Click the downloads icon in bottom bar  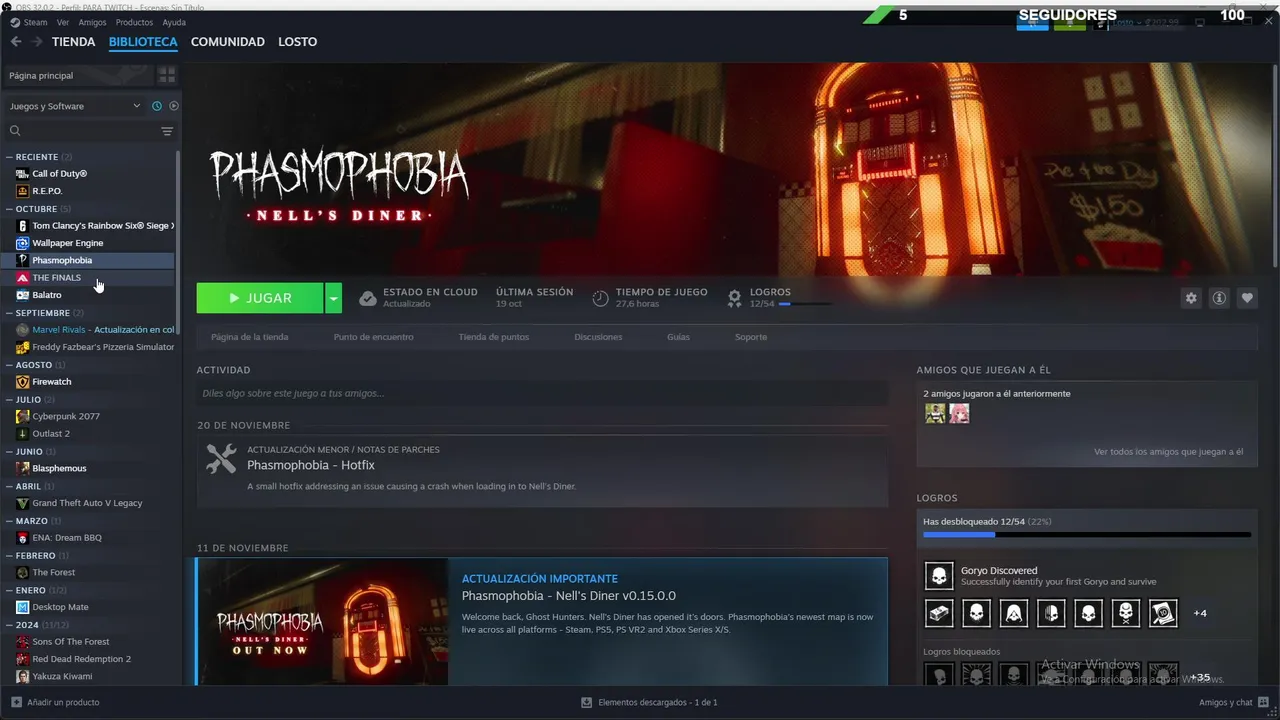pos(587,702)
